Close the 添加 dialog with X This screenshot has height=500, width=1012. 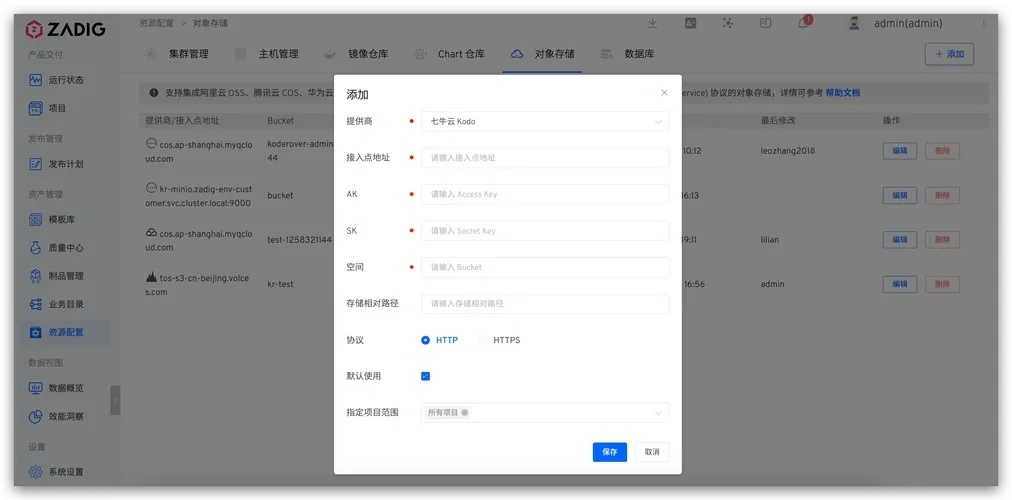click(664, 93)
